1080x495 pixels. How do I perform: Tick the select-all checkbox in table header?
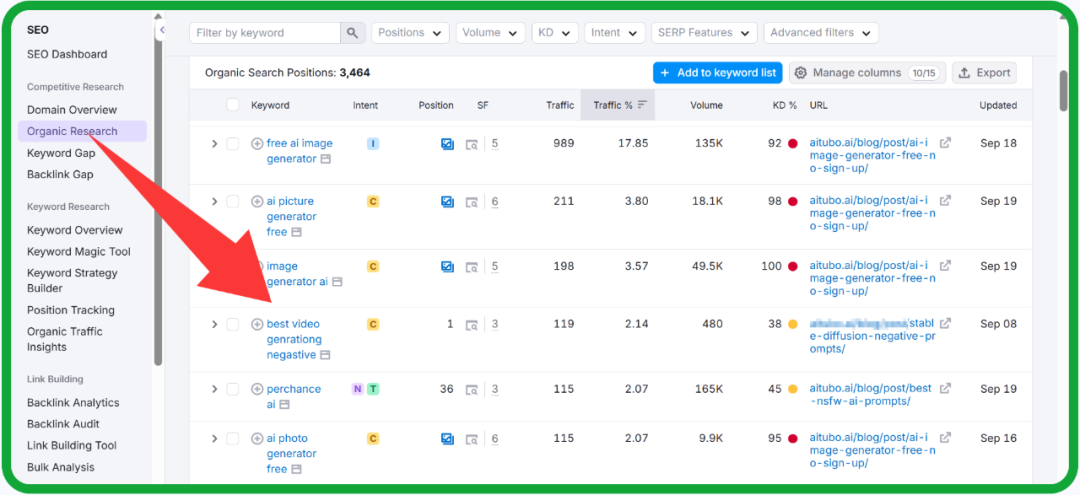coord(233,105)
